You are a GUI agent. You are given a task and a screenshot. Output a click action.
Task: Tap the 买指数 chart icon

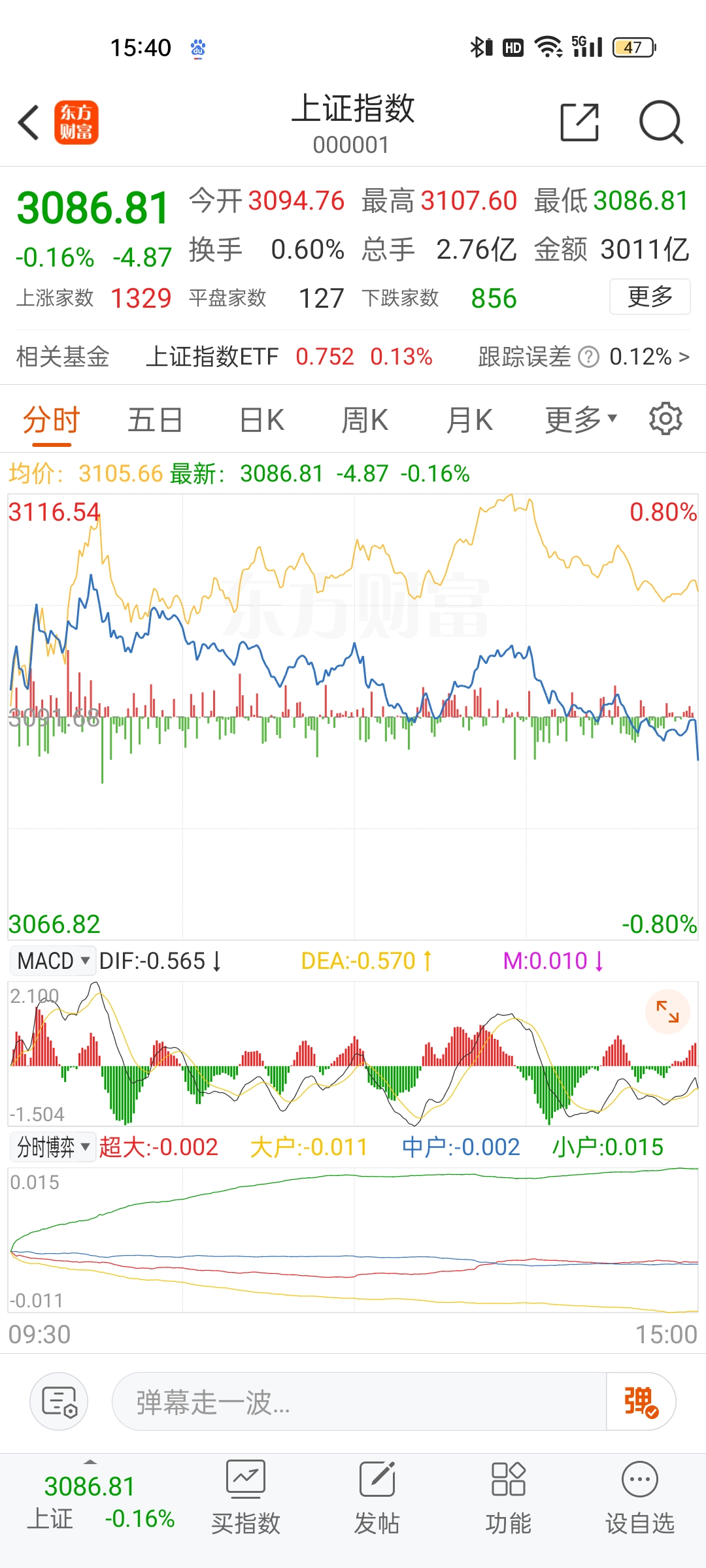[245, 1478]
